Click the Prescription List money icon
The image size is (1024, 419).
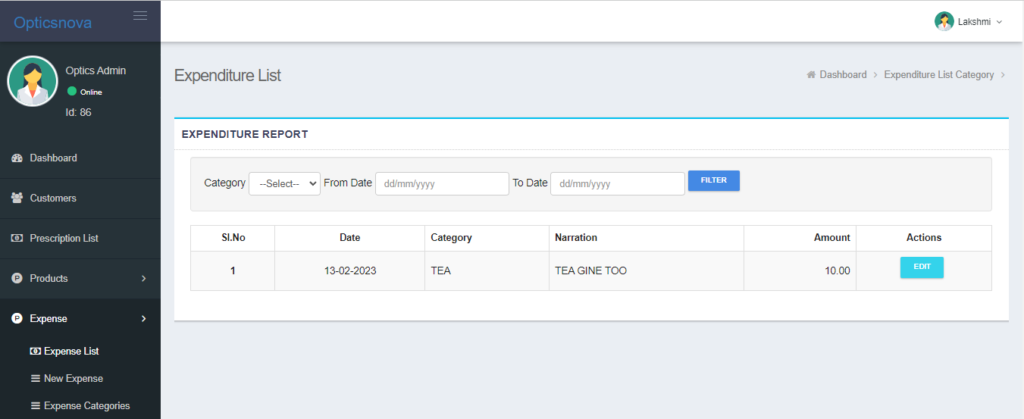point(18,238)
